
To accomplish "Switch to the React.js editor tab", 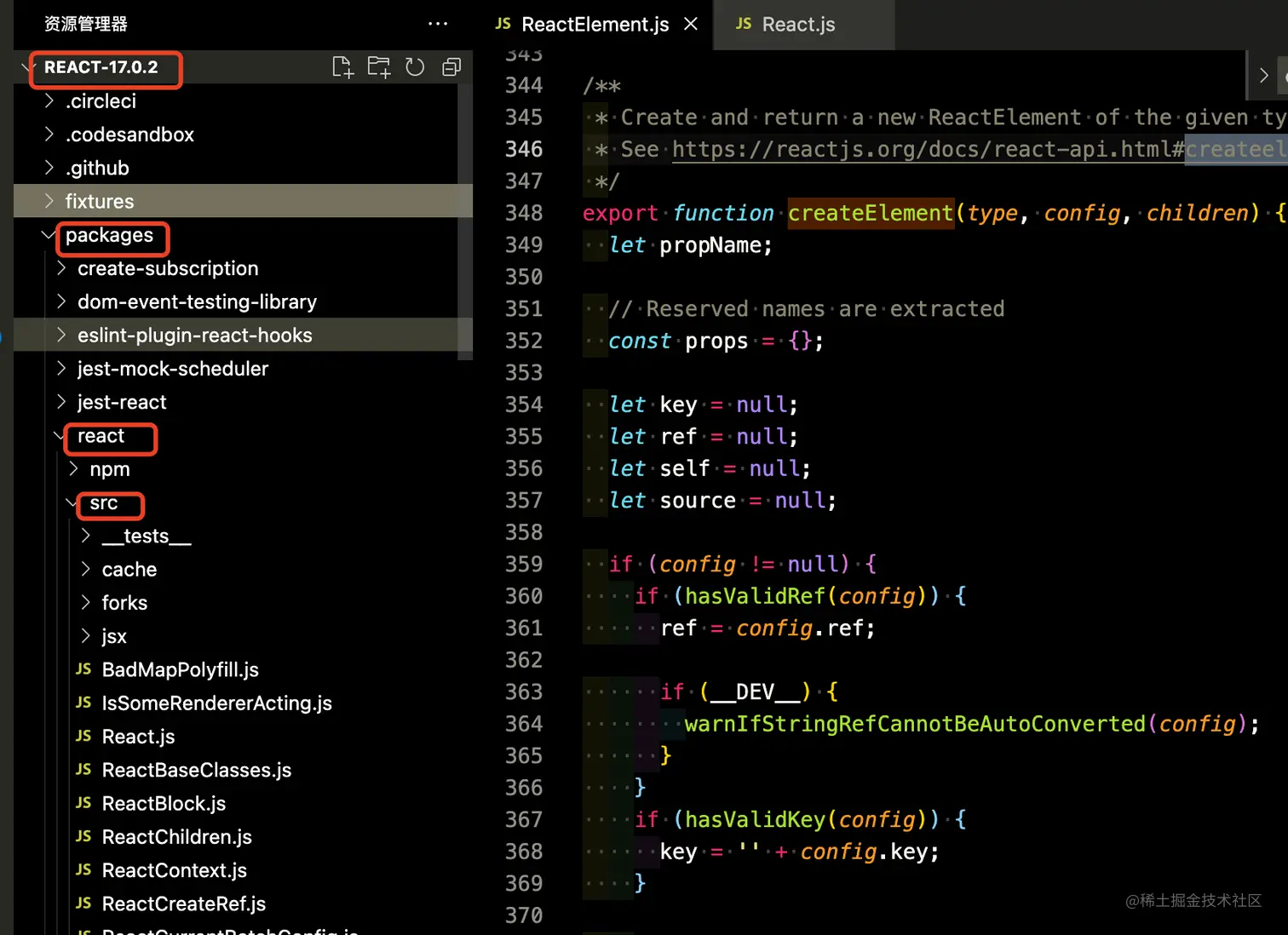I will [803, 25].
